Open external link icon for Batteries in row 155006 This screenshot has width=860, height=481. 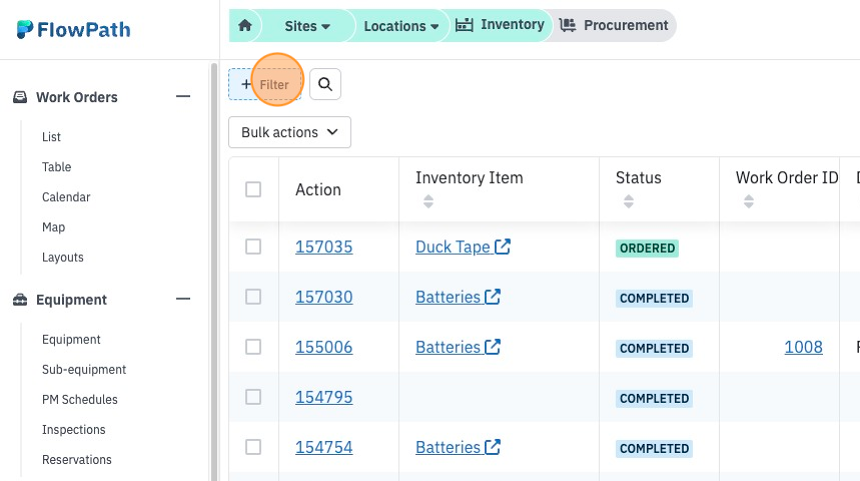493,347
